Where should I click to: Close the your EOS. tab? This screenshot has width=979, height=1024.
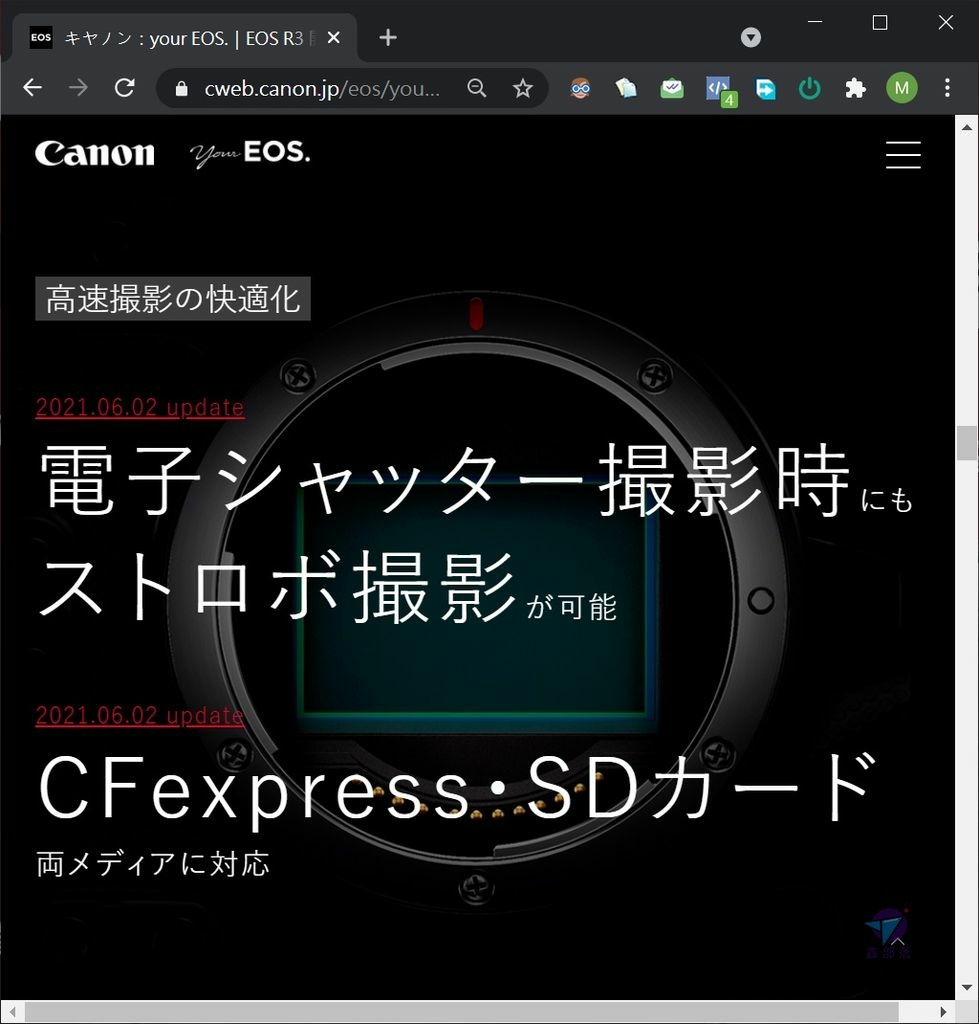[x=333, y=38]
